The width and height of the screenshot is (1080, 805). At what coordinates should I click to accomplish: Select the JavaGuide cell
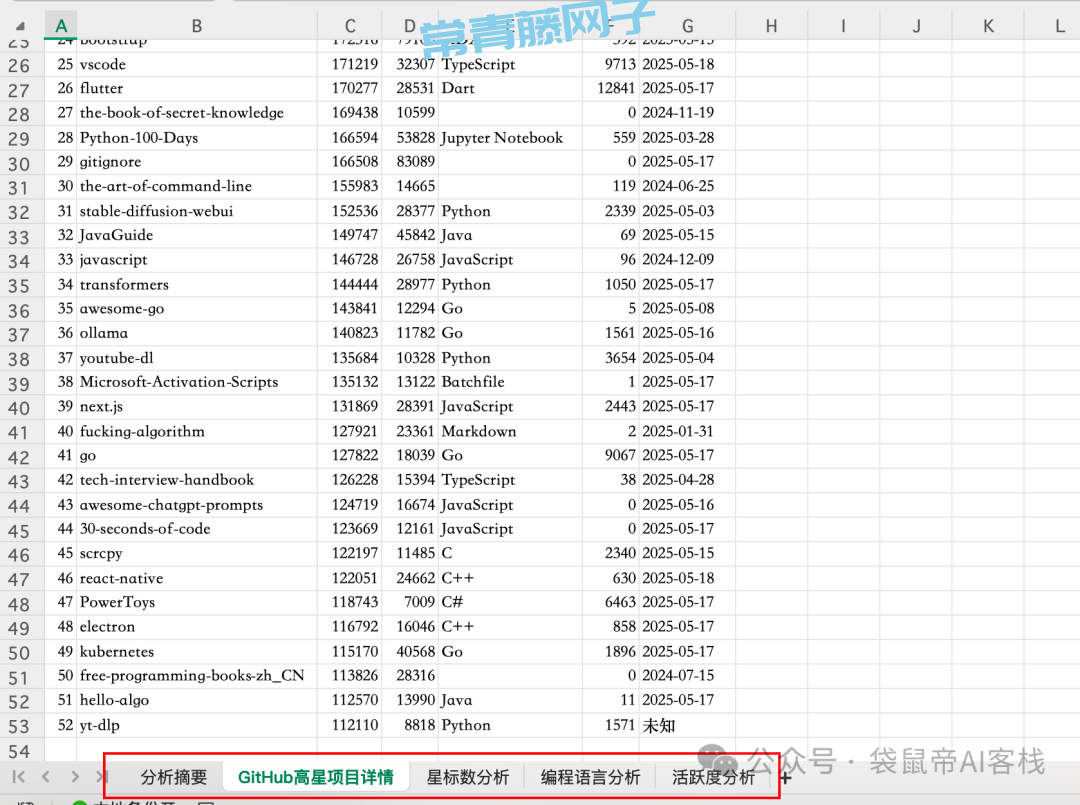pos(197,236)
